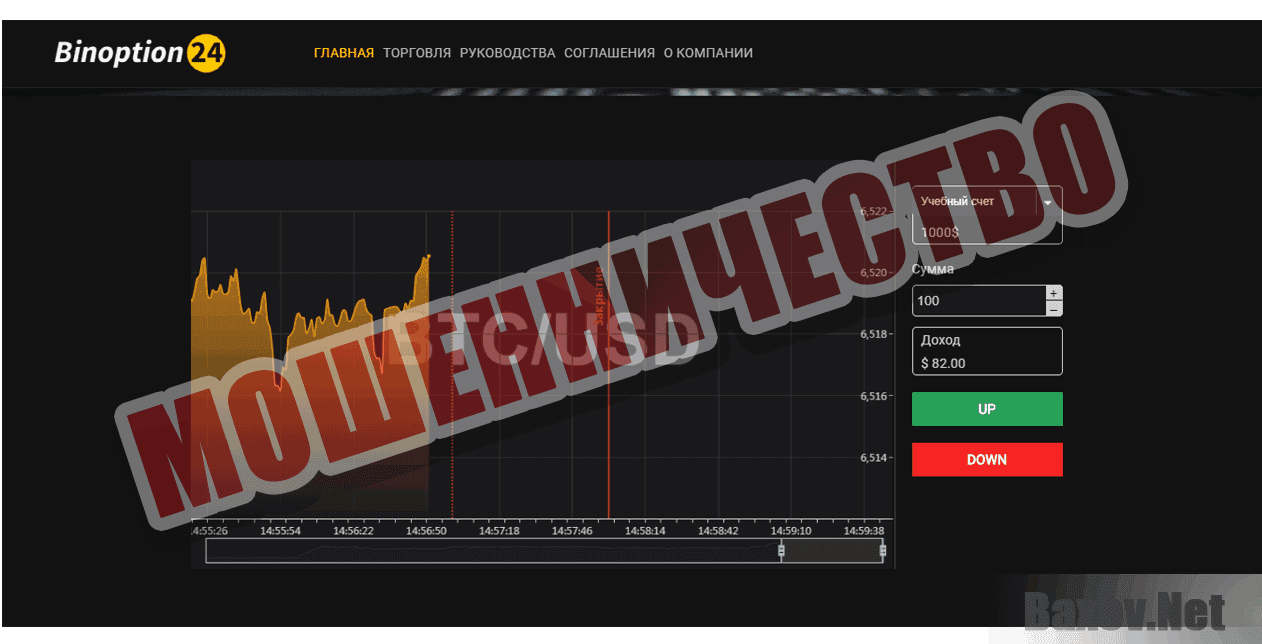The height and width of the screenshot is (644, 1262).
Task: Click the Доход $82.00 payout box
Action: click(x=987, y=351)
